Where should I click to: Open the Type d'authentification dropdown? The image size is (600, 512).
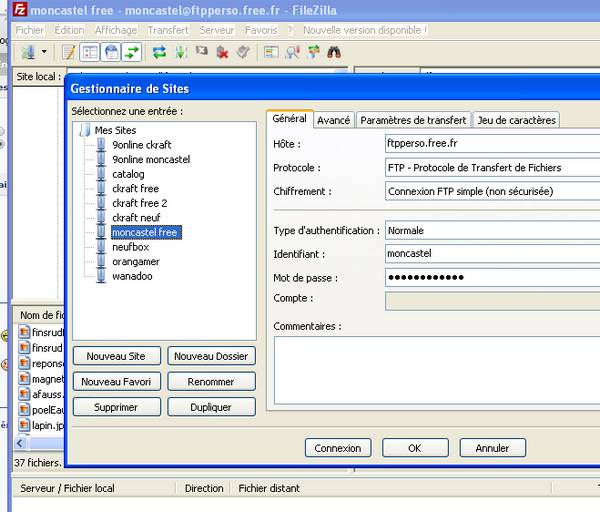(x=492, y=230)
